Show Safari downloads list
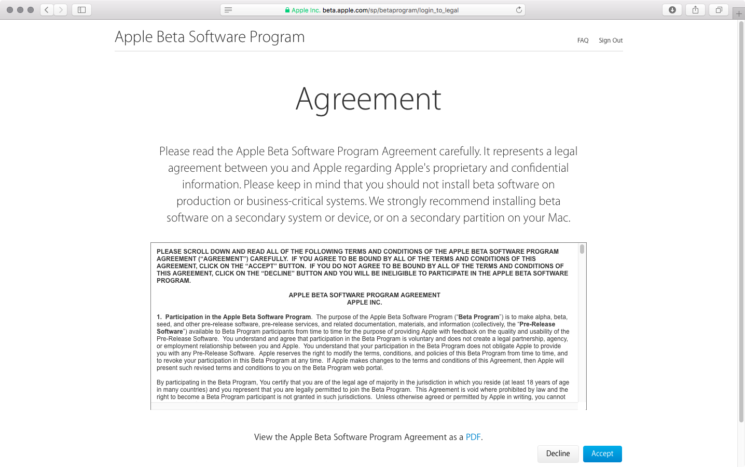Screen dimensions: 745x467 click(x=672, y=10)
